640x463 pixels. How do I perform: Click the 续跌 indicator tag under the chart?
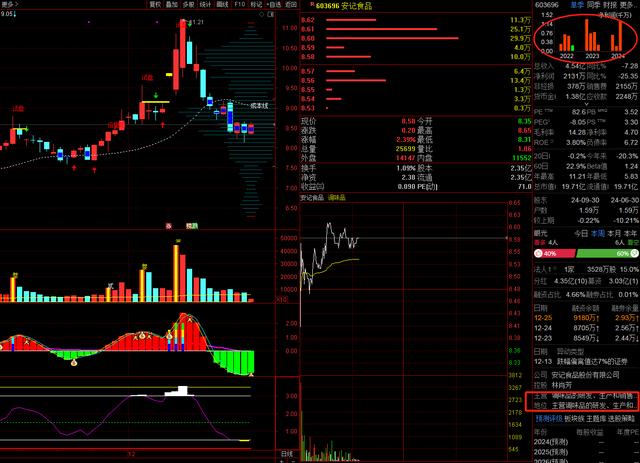(192, 226)
